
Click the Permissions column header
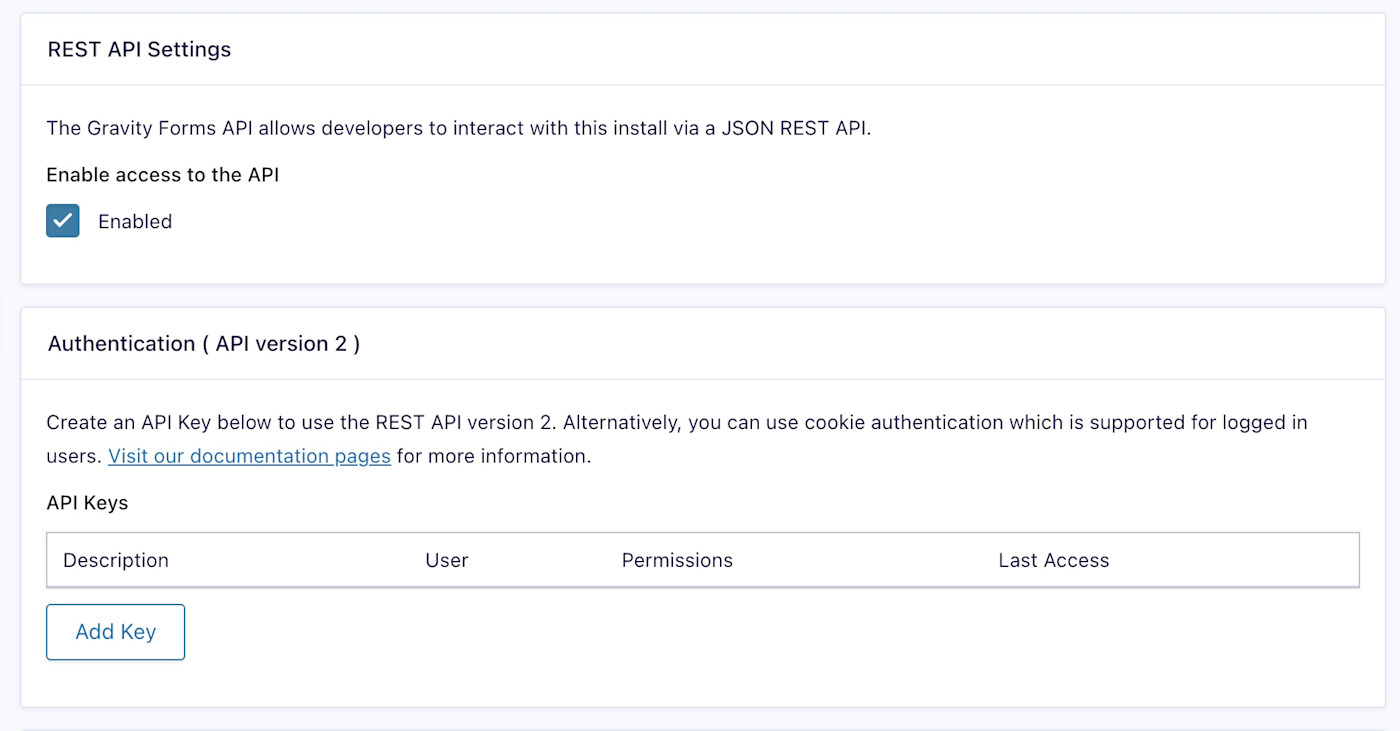[x=677, y=560]
